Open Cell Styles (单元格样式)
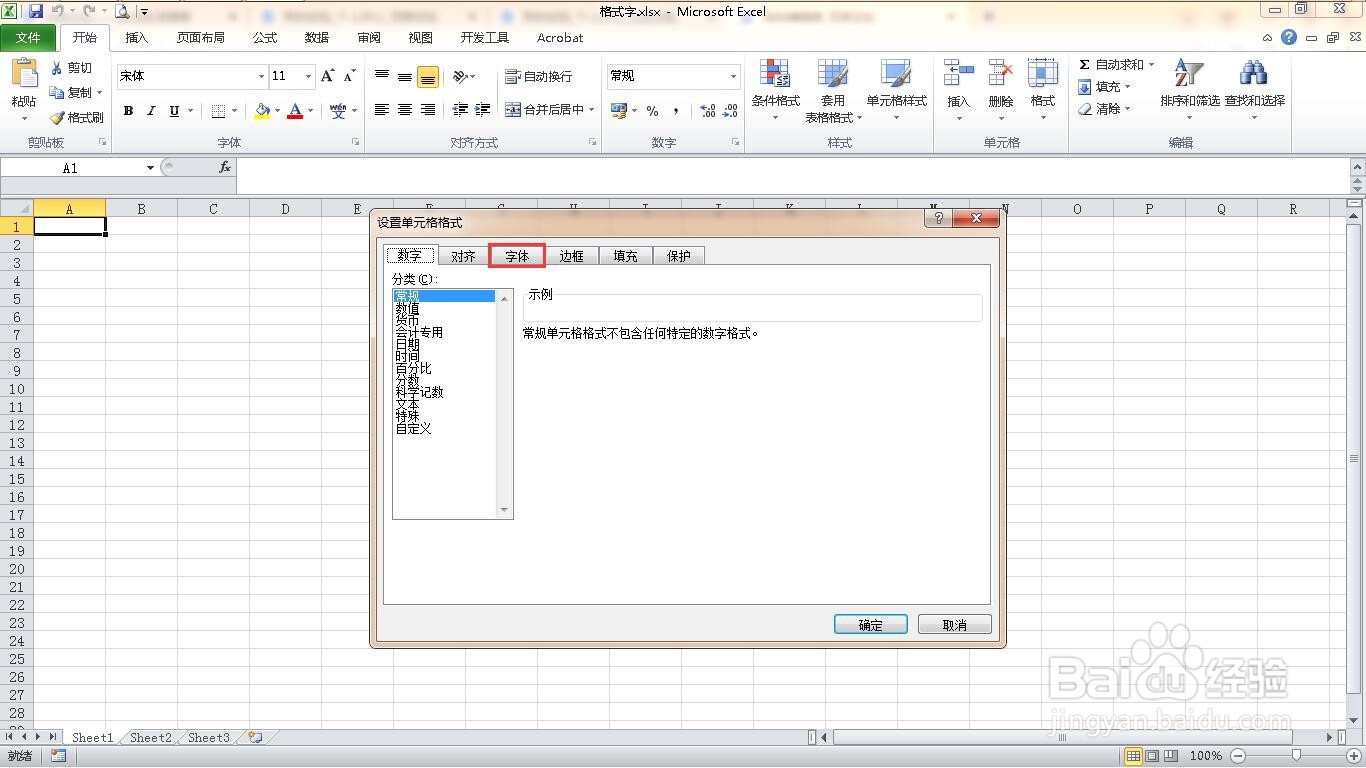 point(896,90)
